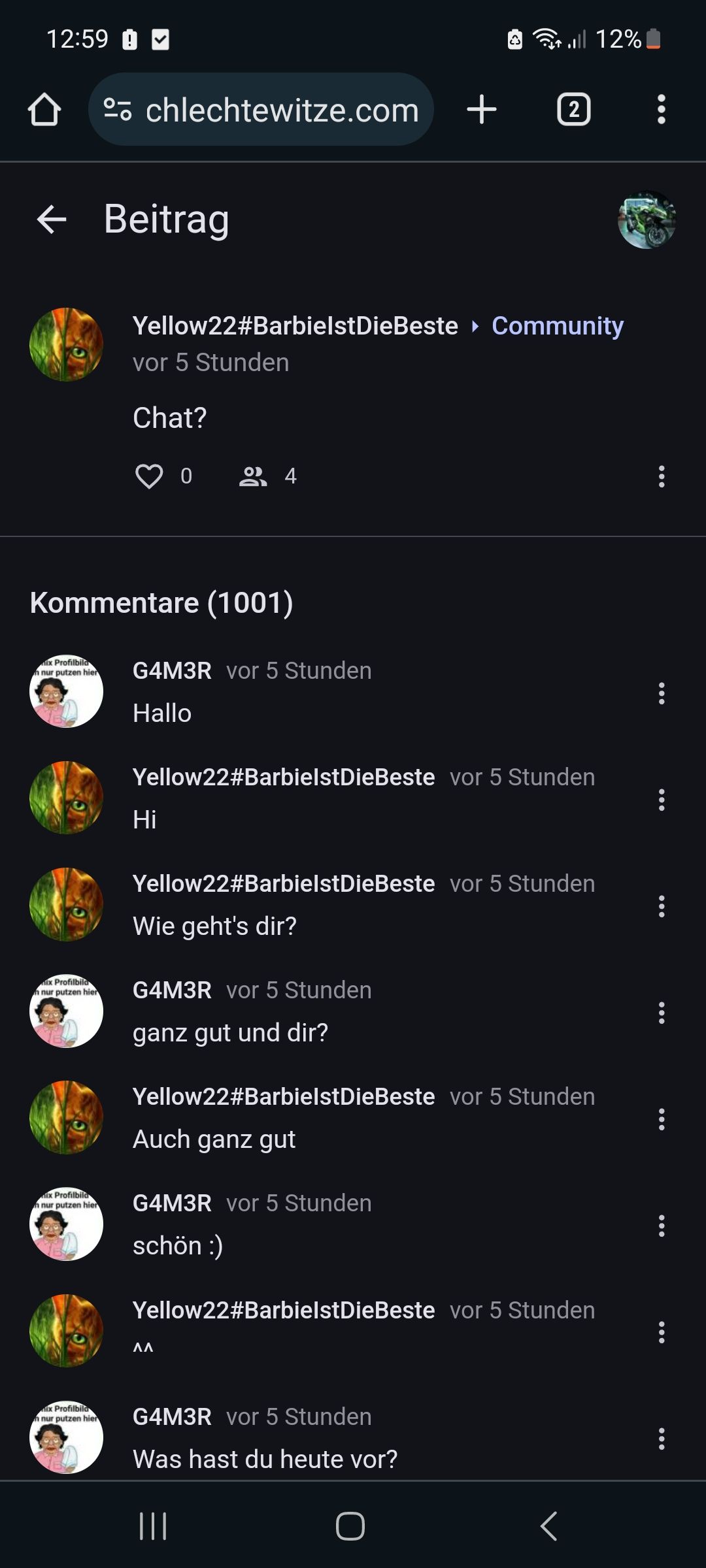Open options for "Wie geht's dir?" comment
This screenshot has height=1568, width=706.
tap(661, 906)
